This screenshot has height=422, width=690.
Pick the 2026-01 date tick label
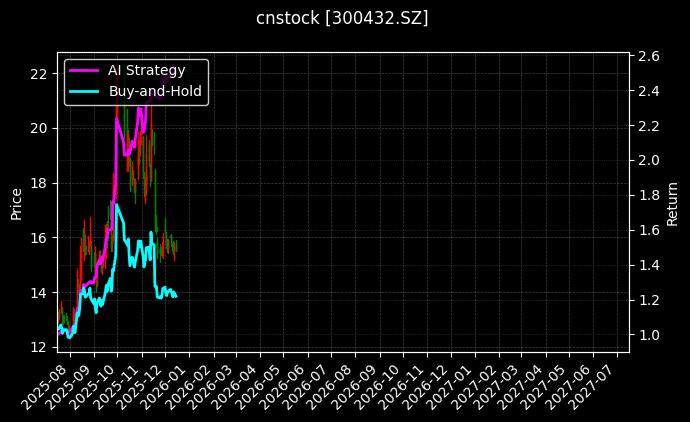[168, 384]
